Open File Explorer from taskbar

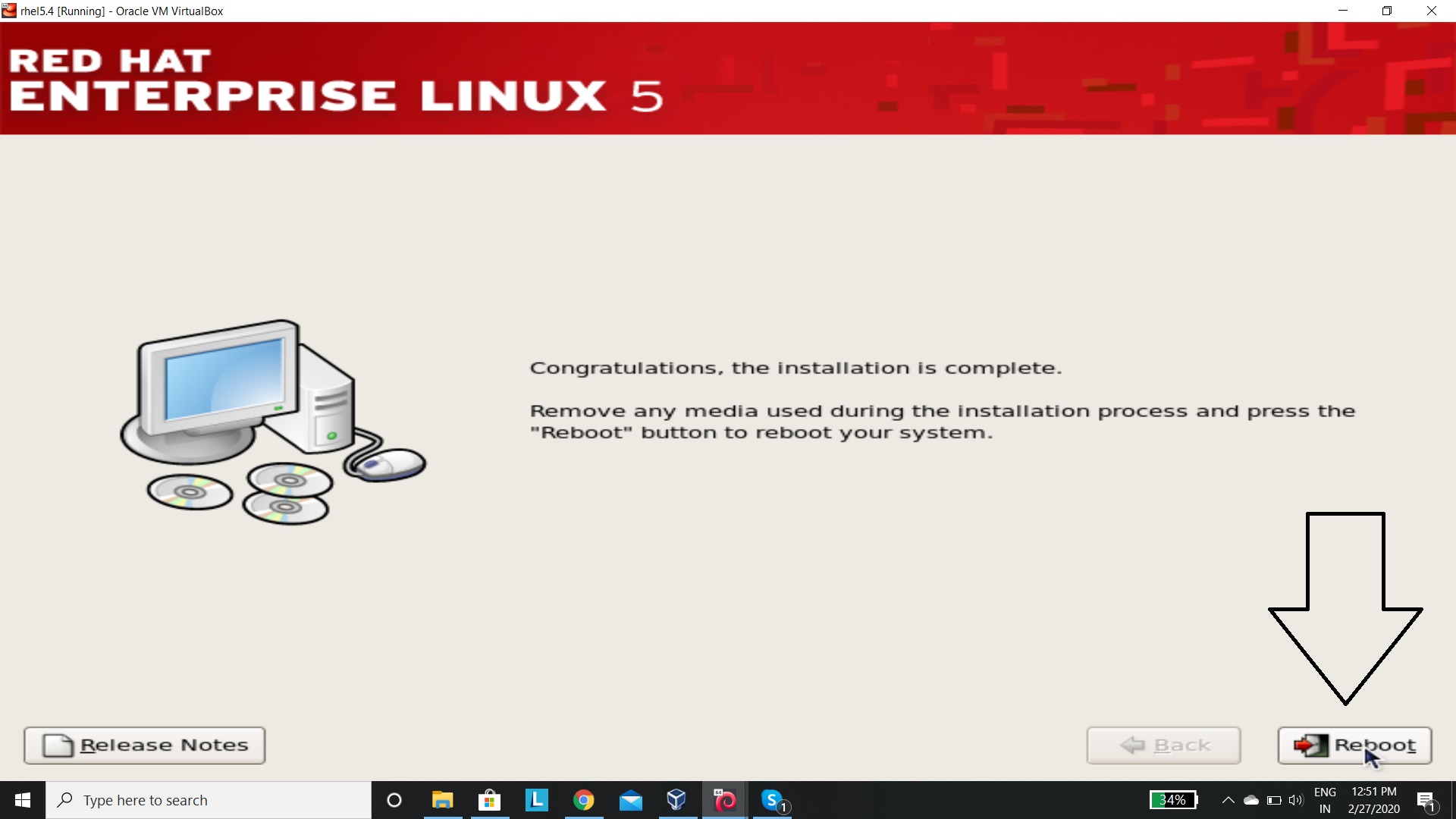pyautogui.click(x=442, y=800)
